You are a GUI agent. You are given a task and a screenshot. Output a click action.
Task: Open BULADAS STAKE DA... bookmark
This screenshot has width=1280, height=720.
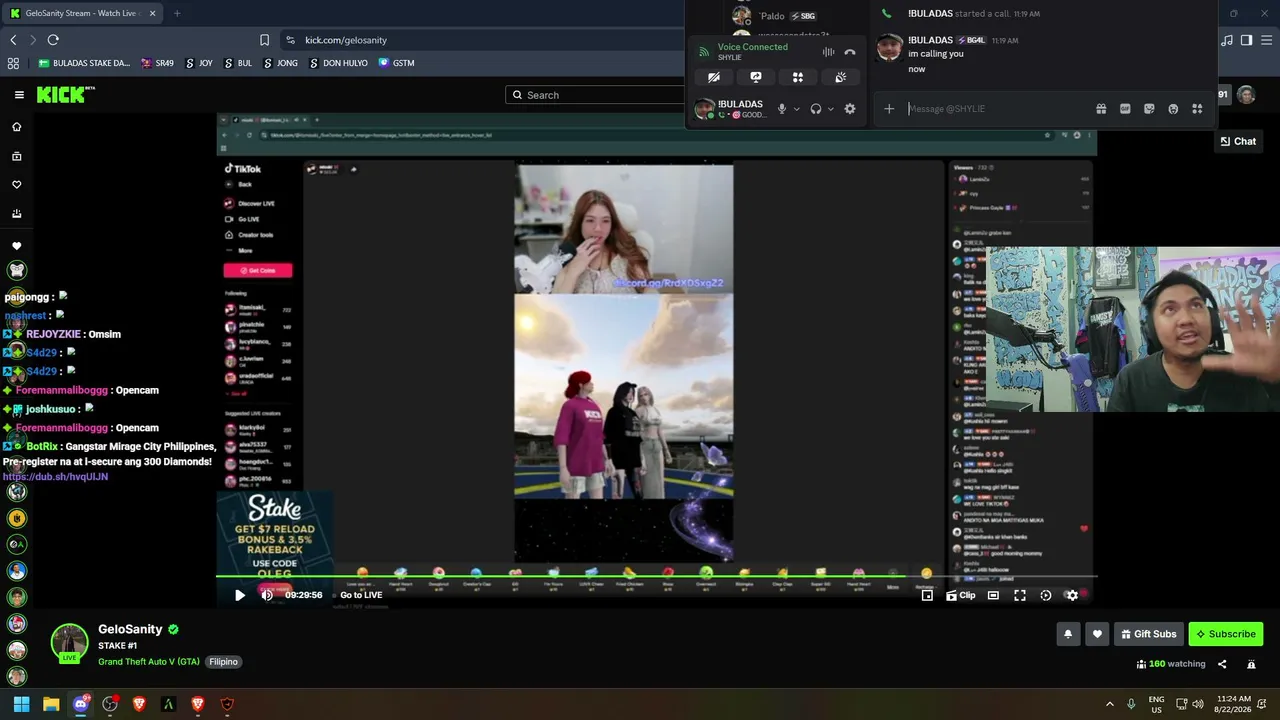click(84, 63)
